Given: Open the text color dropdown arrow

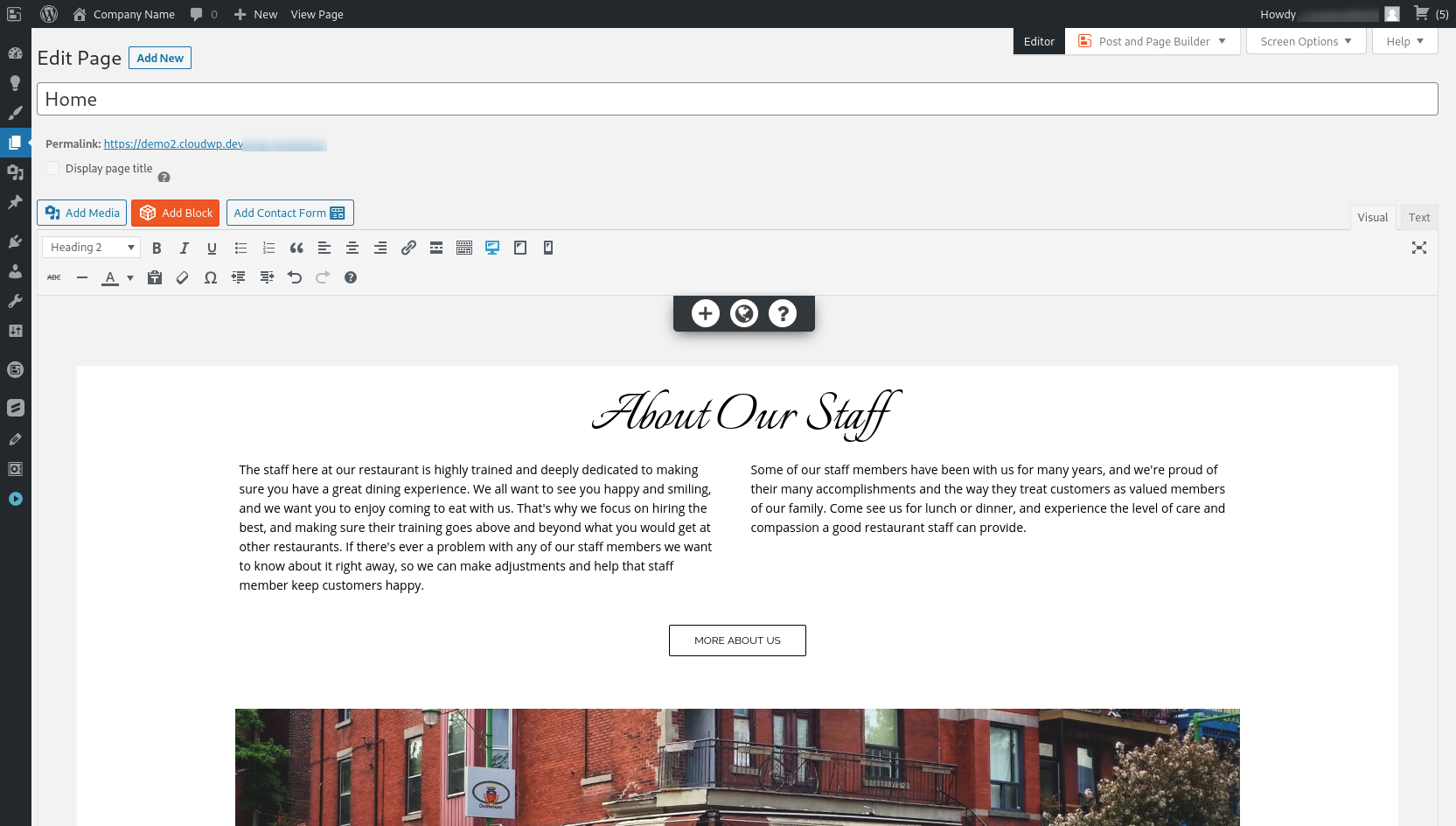Looking at the screenshot, I should tap(129, 277).
